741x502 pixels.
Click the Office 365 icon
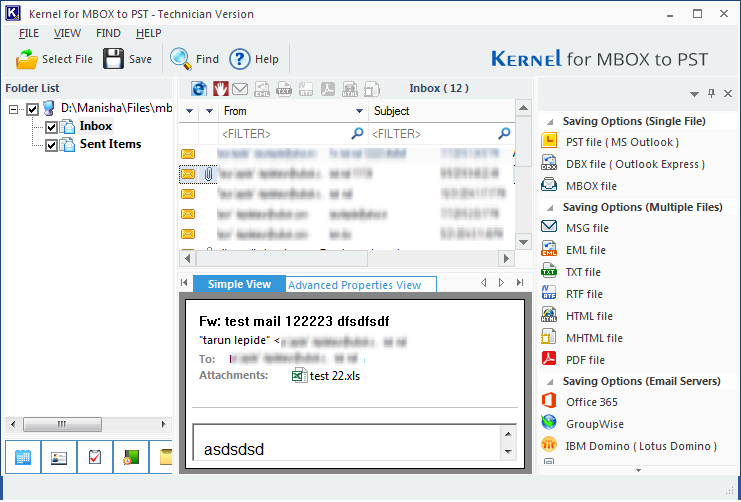[549, 401]
